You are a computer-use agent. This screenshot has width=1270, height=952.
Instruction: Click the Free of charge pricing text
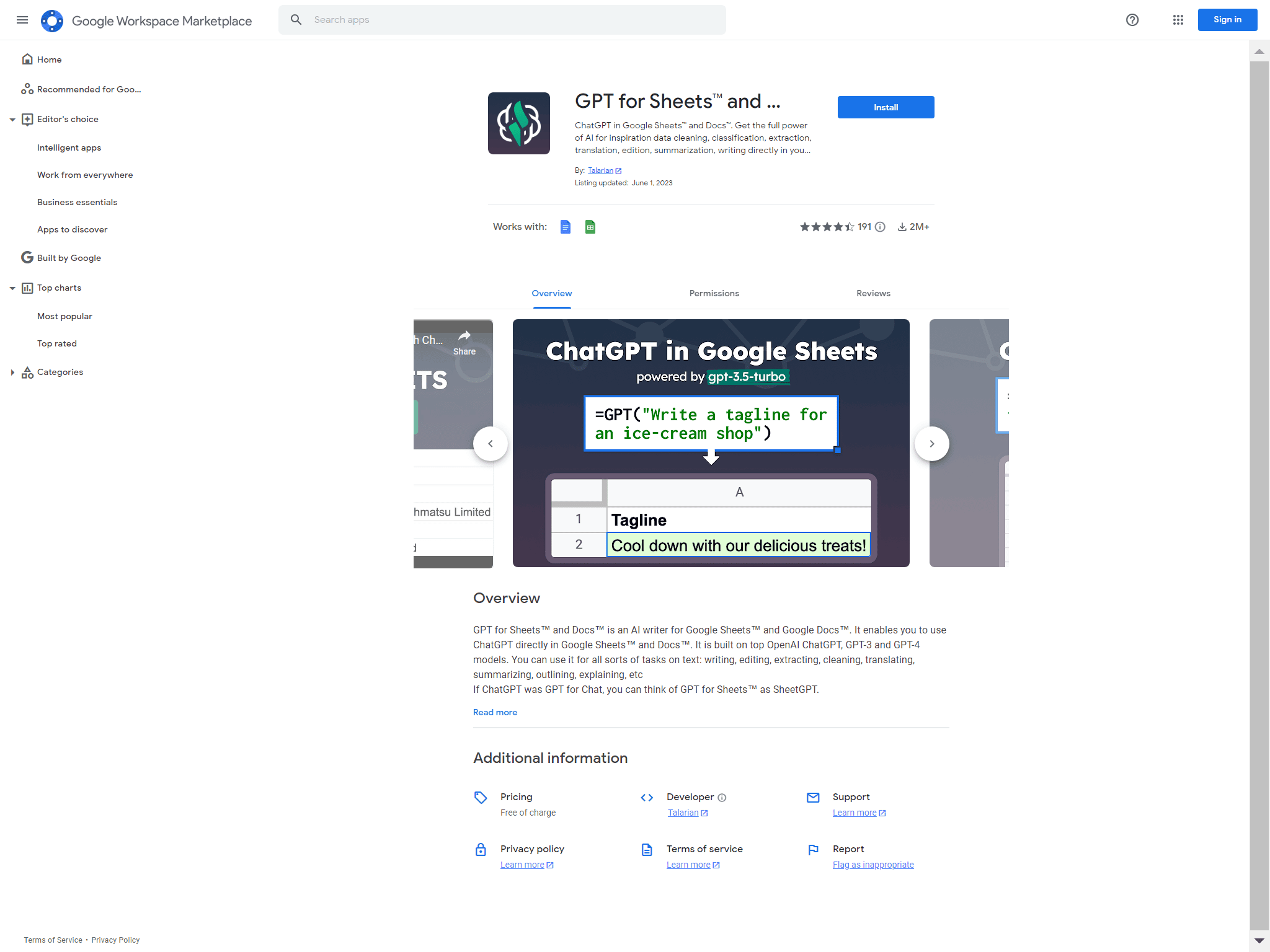click(x=528, y=813)
